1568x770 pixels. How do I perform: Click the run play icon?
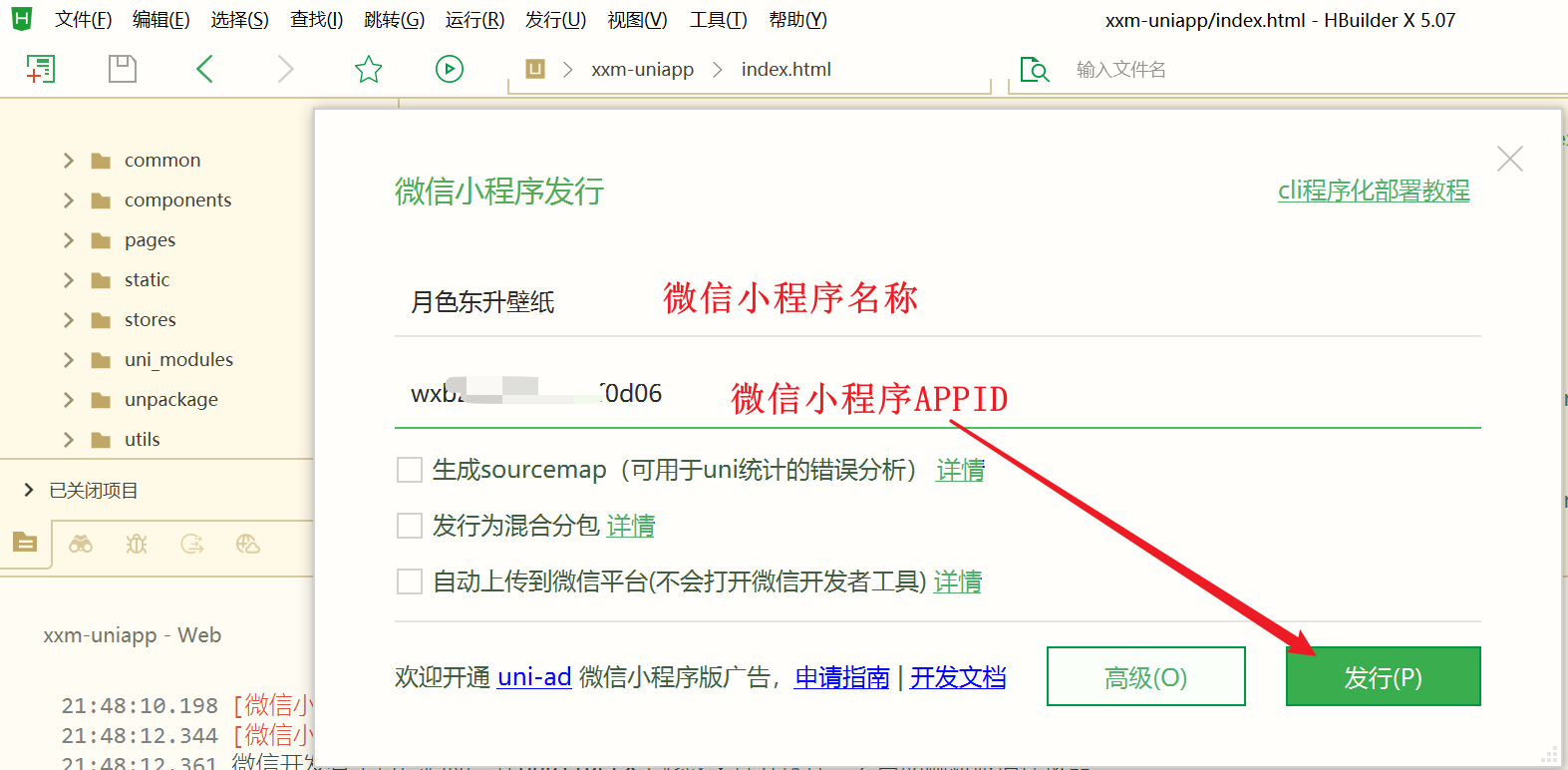click(450, 69)
